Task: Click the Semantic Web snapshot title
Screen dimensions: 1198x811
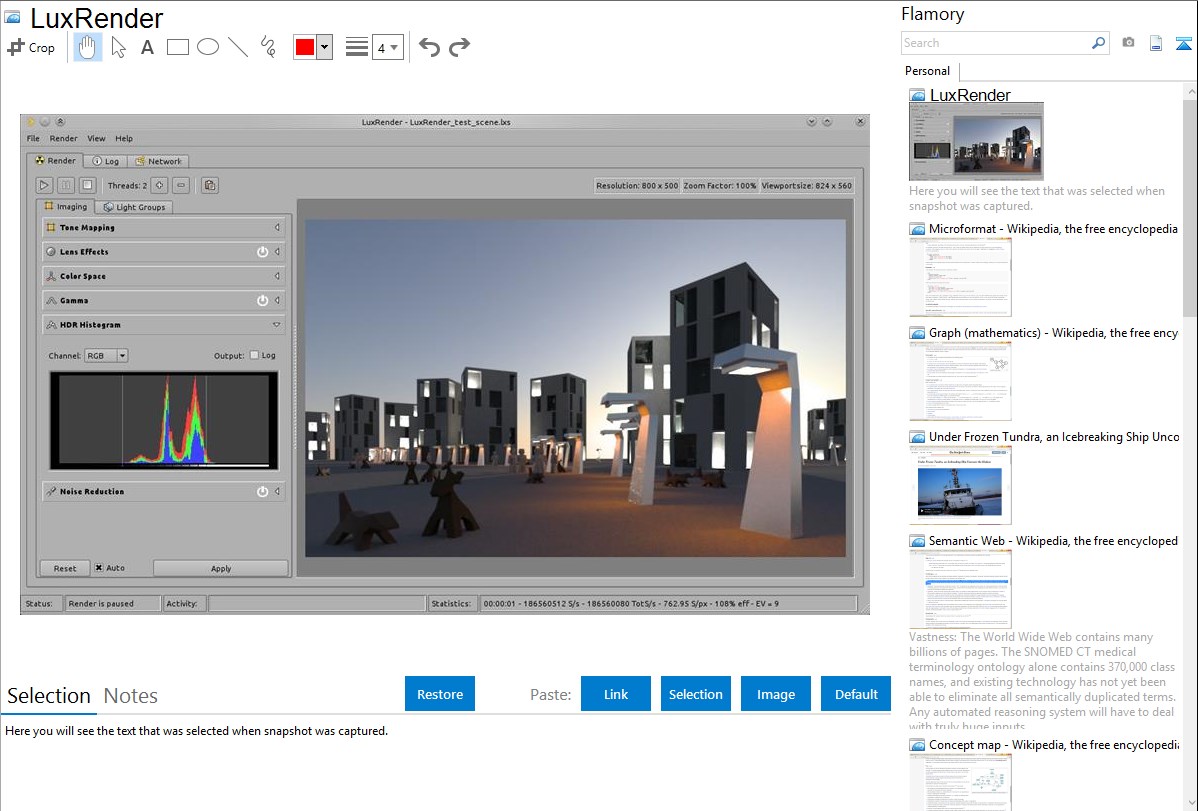Action: tap(1053, 541)
